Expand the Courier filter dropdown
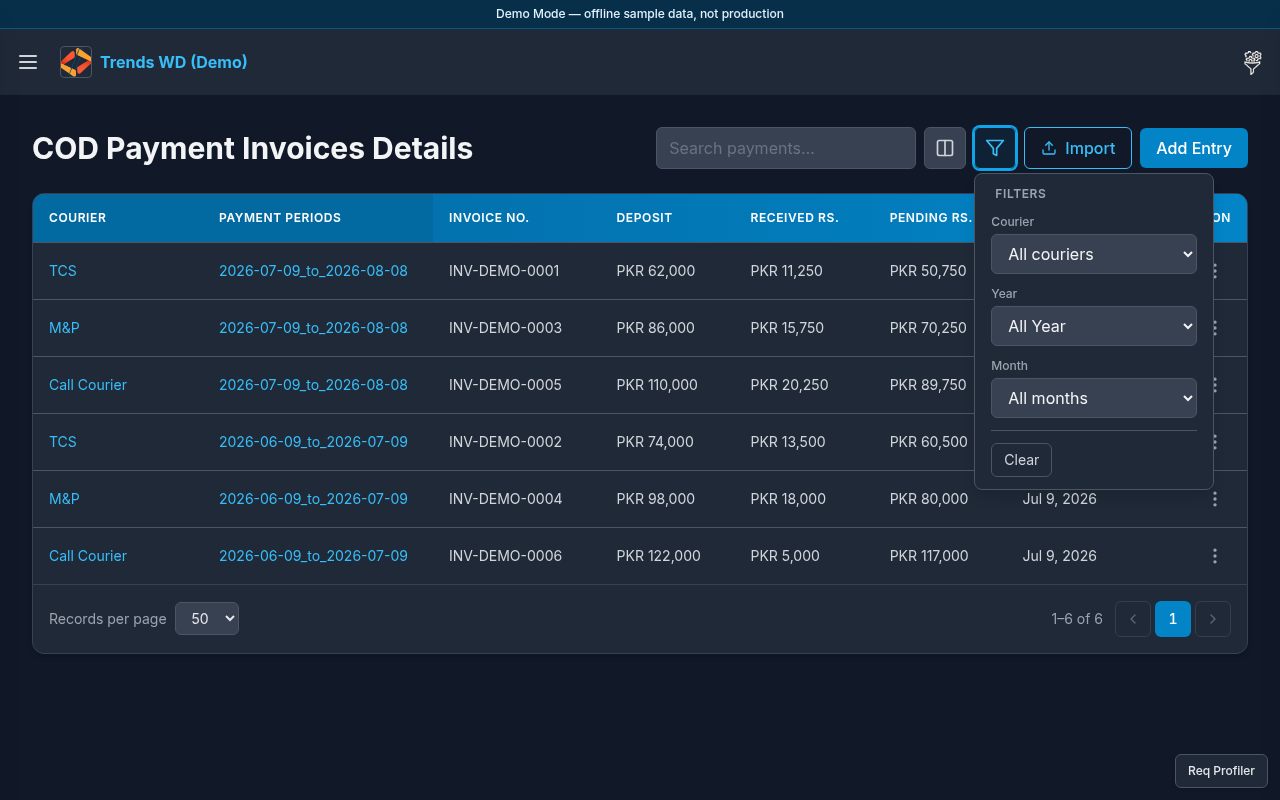Viewport: 1280px width, 800px height. click(x=1094, y=254)
